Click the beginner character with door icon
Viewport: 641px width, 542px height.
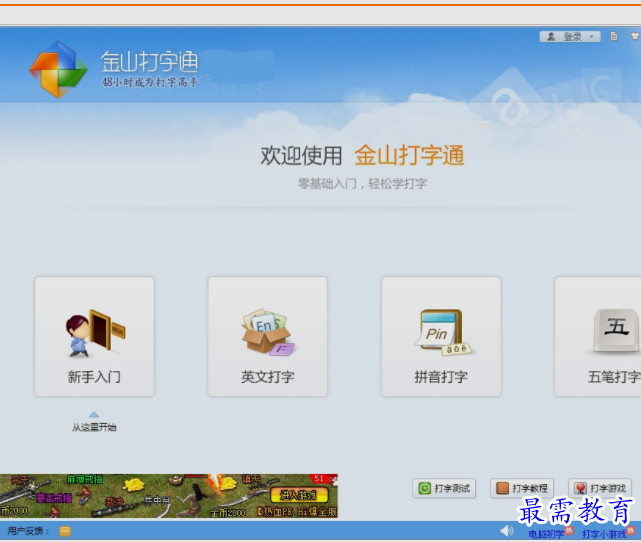tap(95, 334)
